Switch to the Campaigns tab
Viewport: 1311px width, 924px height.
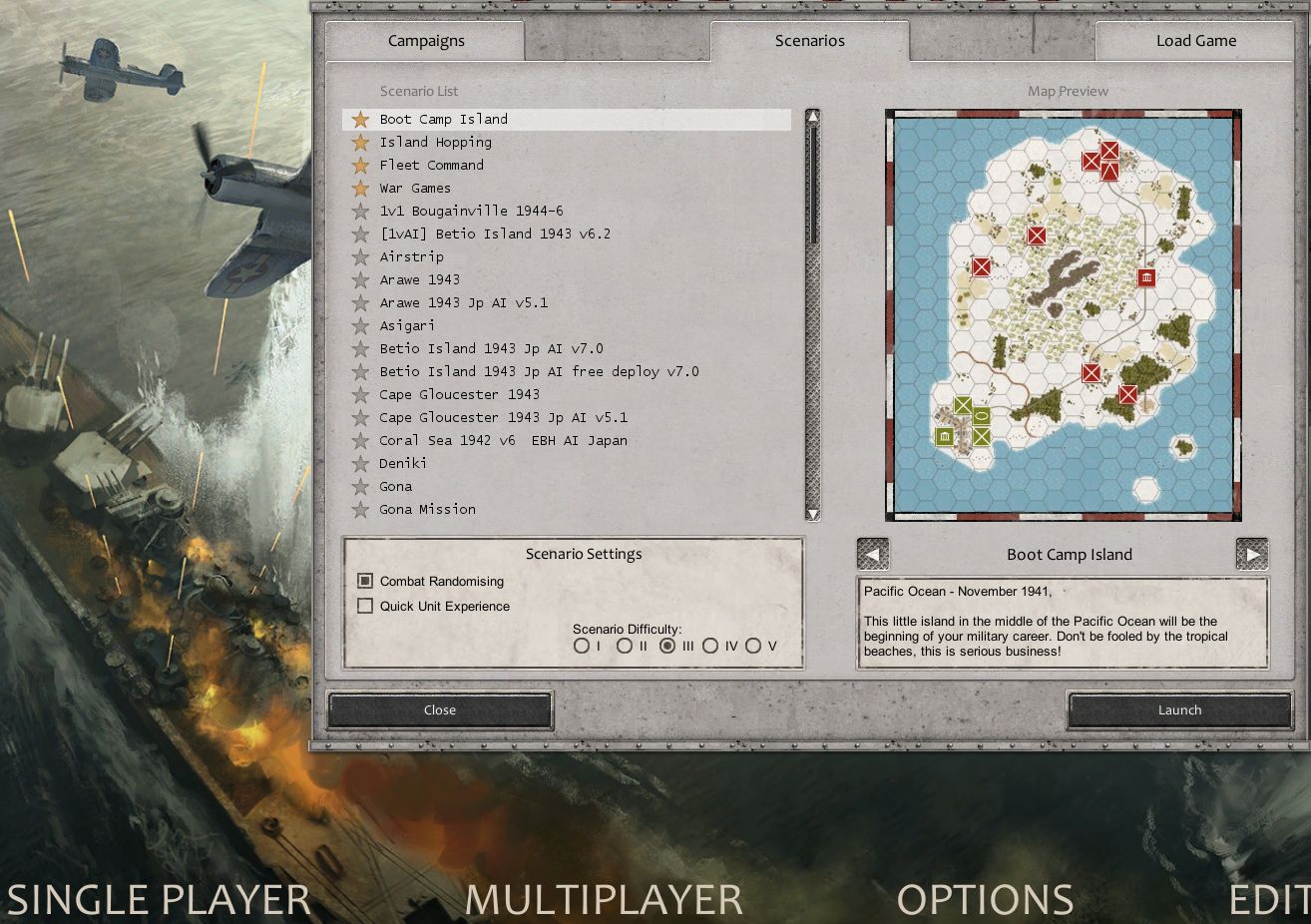point(426,40)
